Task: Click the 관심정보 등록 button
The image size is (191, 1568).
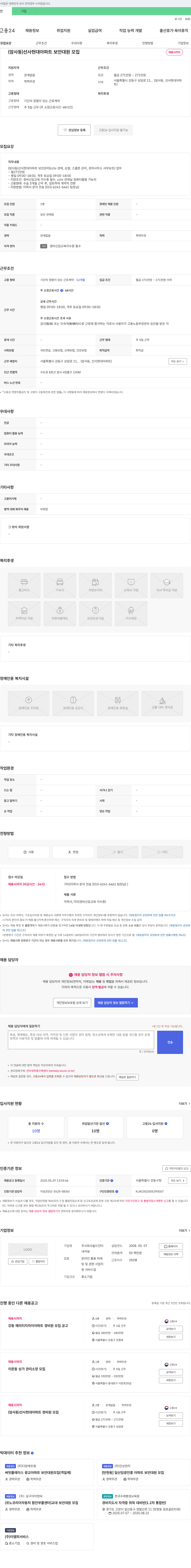Action: pos(74,130)
